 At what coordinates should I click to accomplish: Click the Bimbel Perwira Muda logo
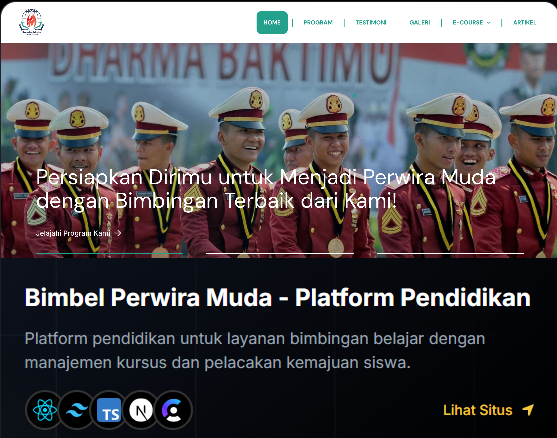[31, 22]
